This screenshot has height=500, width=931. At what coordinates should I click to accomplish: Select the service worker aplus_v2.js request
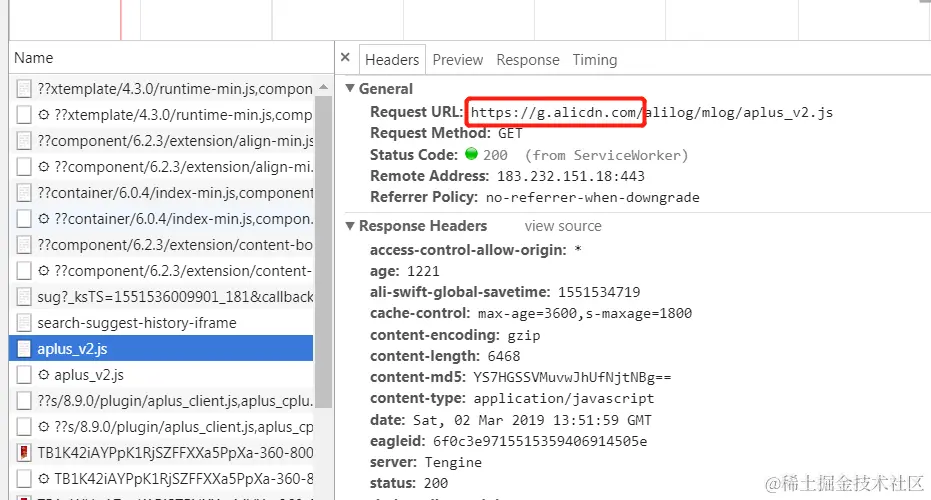(x=161, y=375)
